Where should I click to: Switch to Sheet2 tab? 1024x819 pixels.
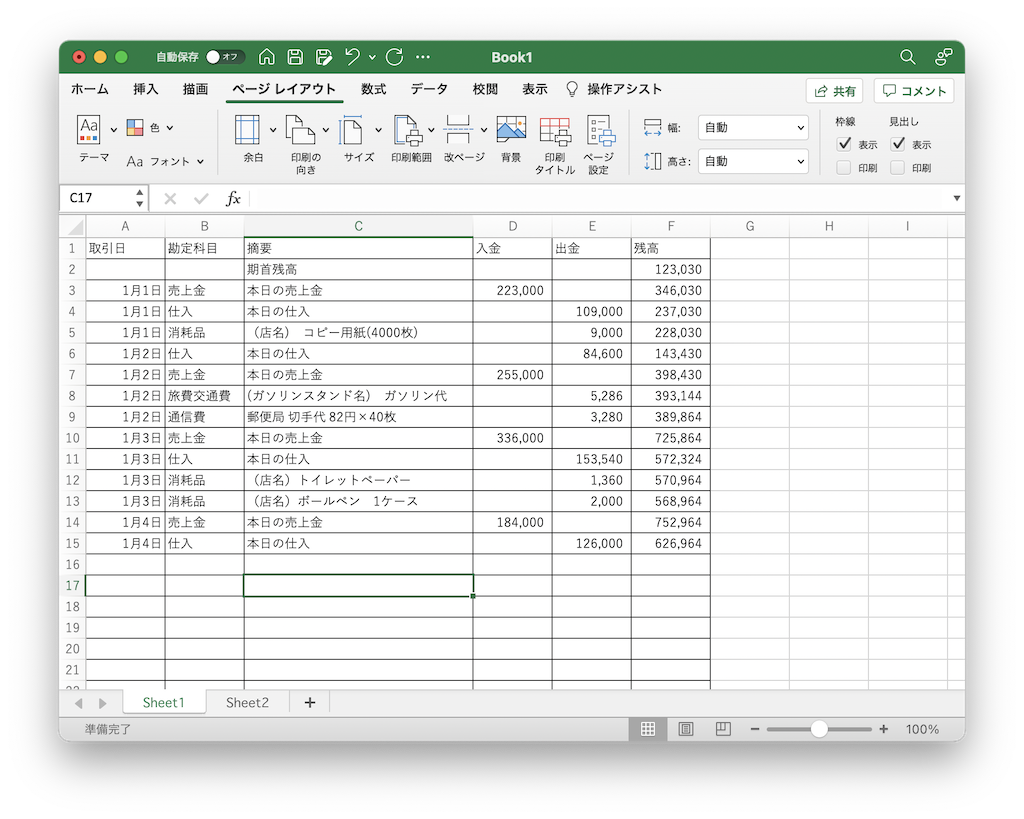(x=247, y=703)
